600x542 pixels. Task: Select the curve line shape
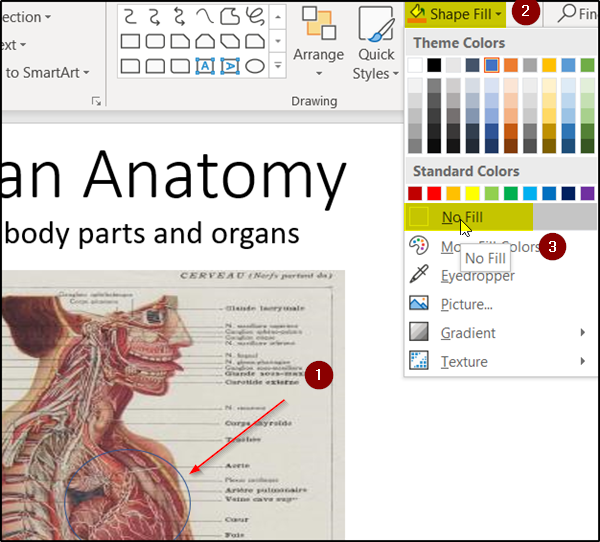tap(205, 17)
